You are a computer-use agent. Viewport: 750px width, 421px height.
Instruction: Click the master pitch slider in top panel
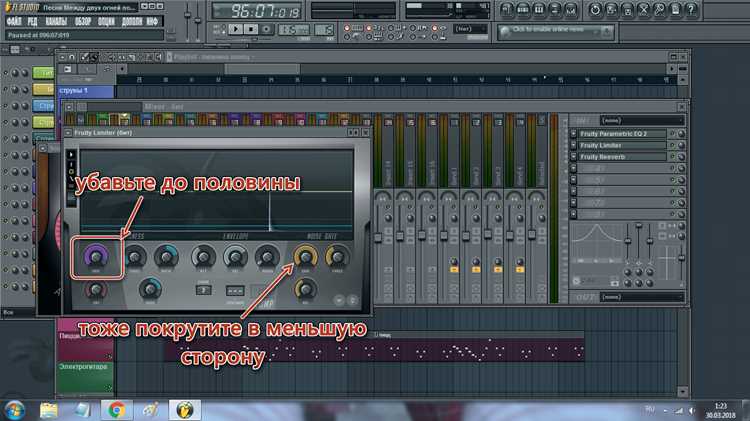pos(198,19)
